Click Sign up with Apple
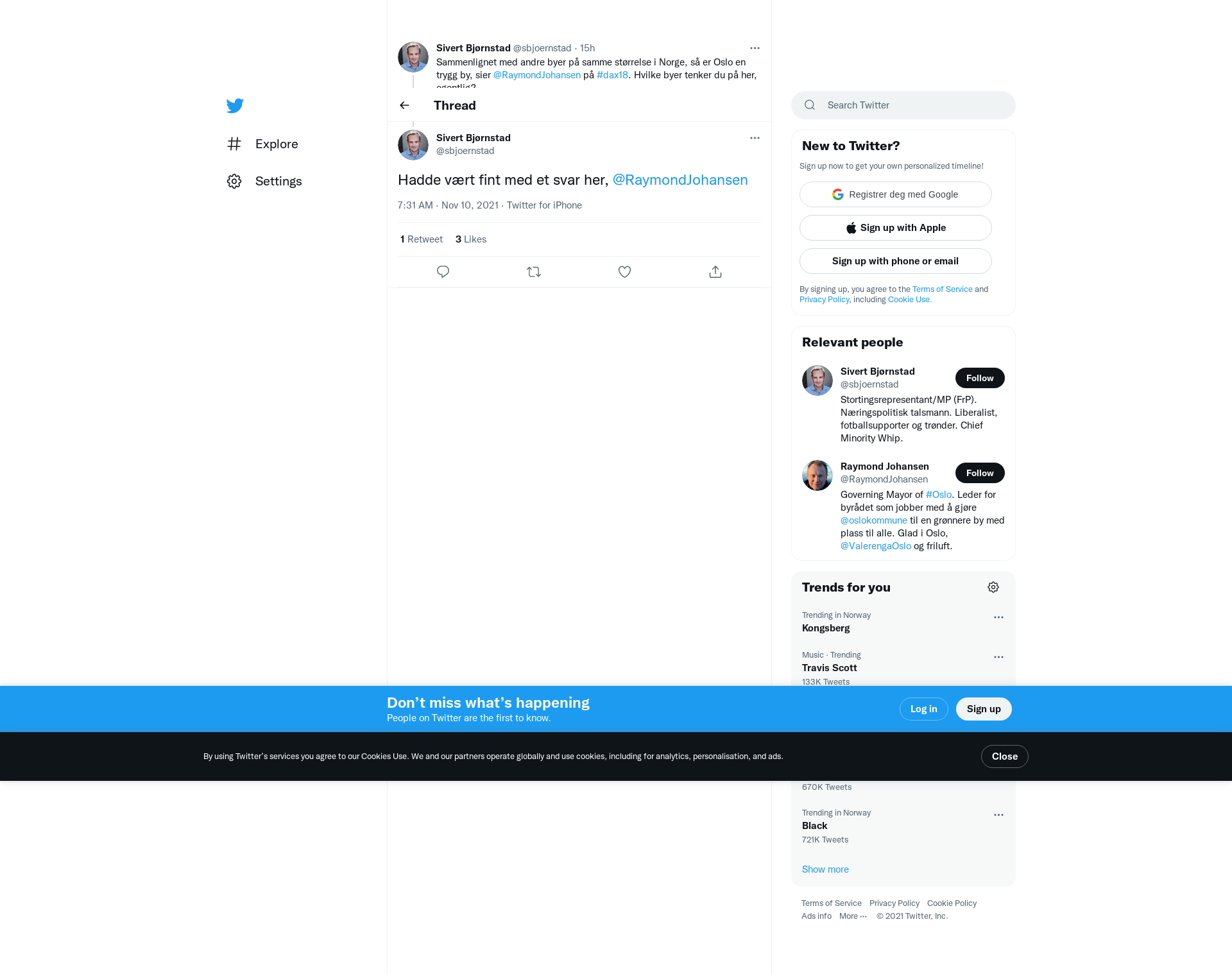The width and height of the screenshot is (1232, 974). tap(896, 228)
